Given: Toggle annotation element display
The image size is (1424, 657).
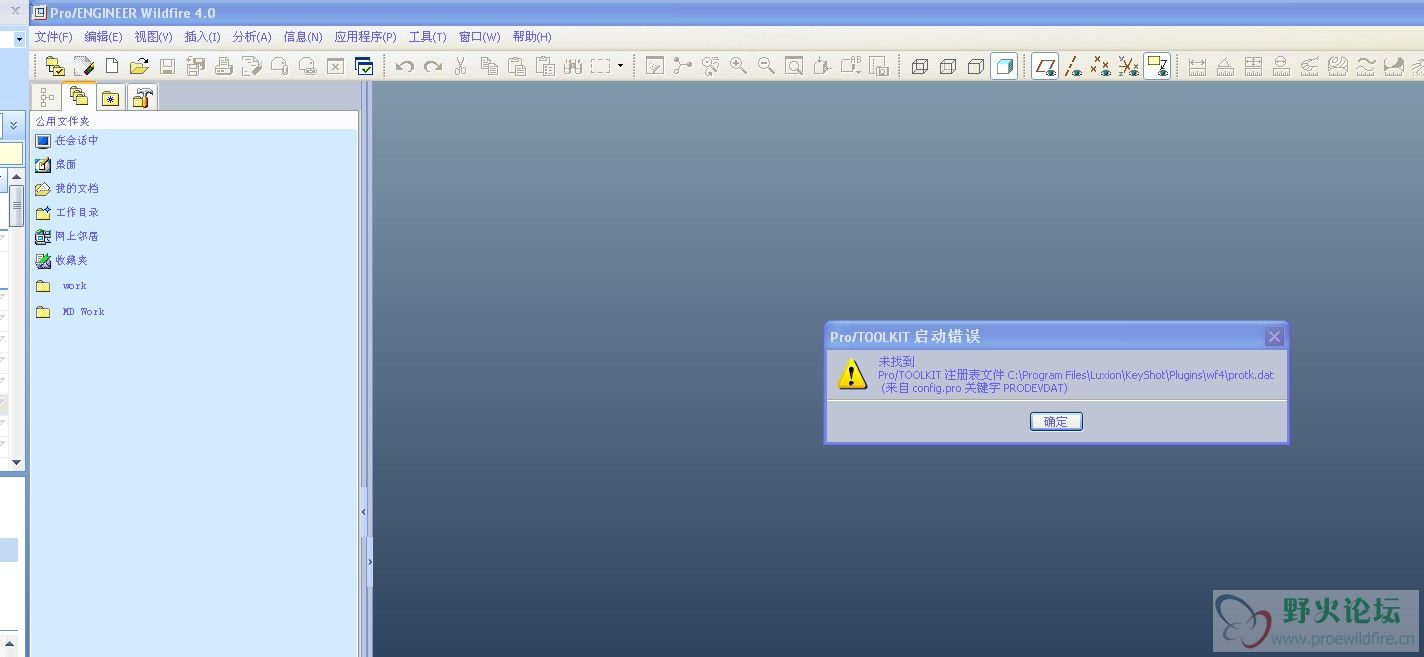Looking at the screenshot, I should pyautogui.click(x=1157, y=67).
